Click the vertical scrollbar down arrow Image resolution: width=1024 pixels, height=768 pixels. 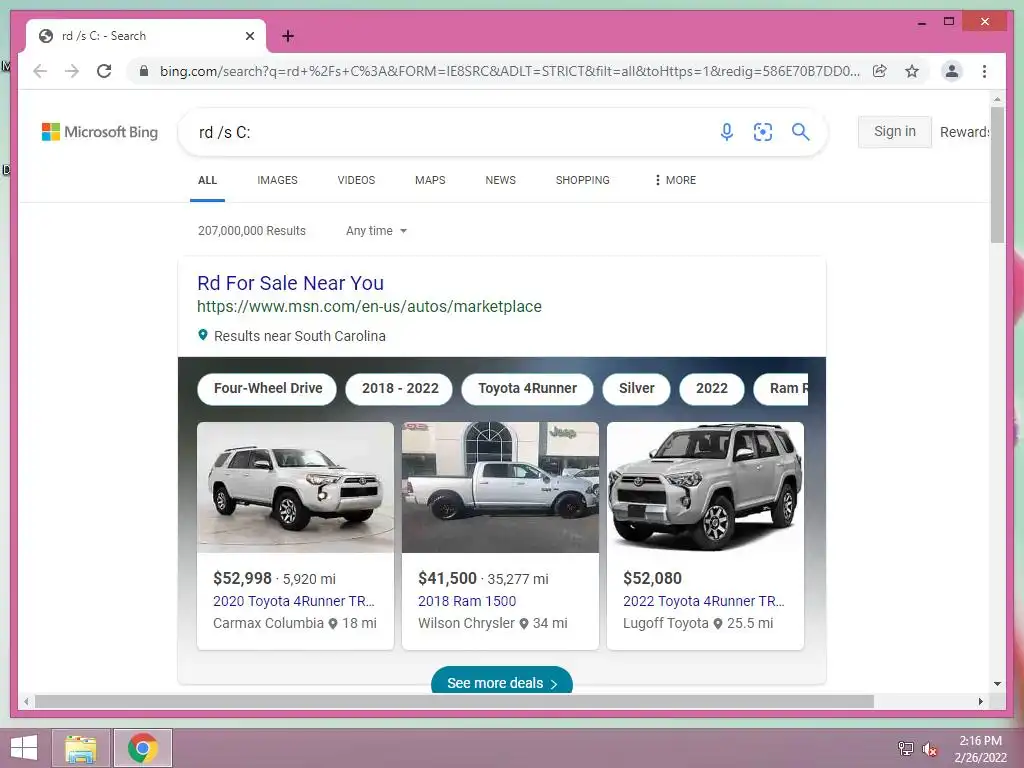997,684
